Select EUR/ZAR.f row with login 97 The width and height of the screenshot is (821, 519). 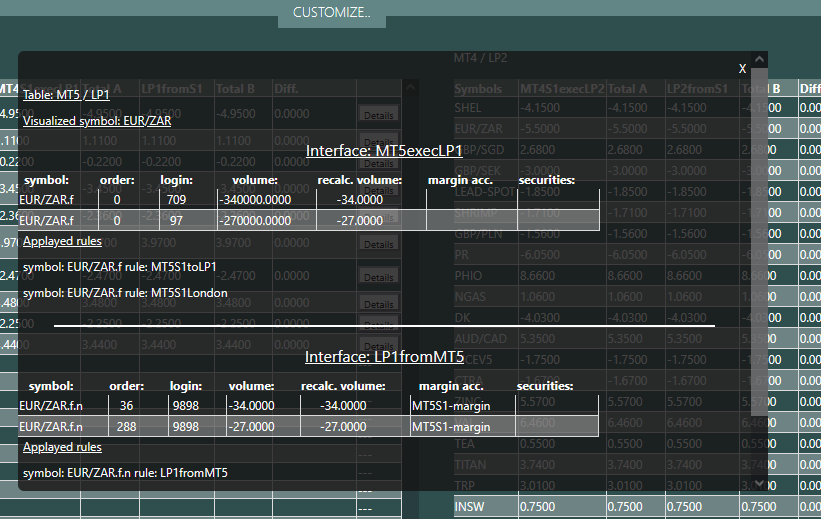coord(309,220)
